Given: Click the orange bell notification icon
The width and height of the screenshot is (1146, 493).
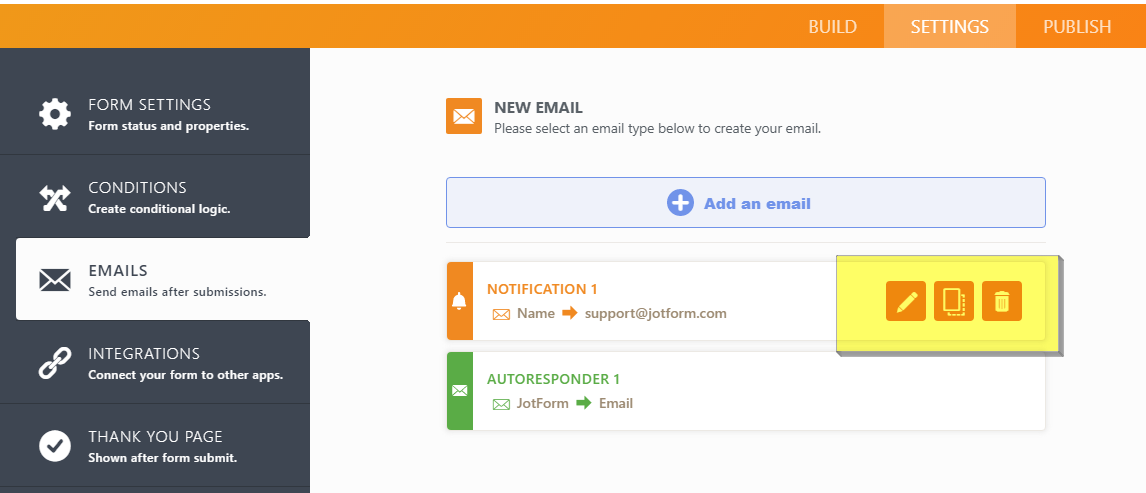Looking at the screenshot, I should [459, 301].
